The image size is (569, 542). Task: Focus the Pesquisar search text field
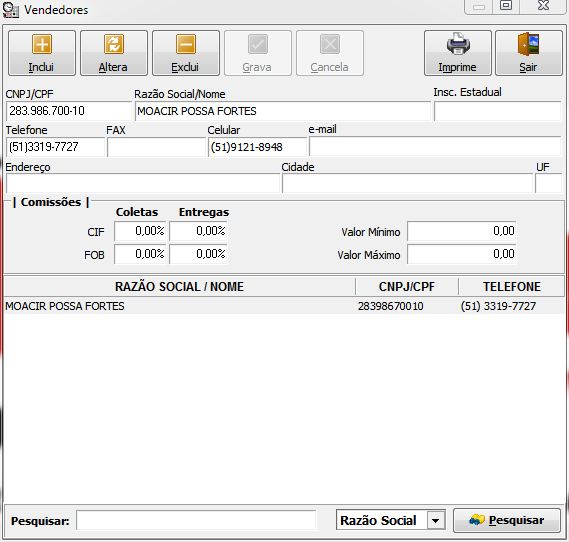[x=196, y=521]
